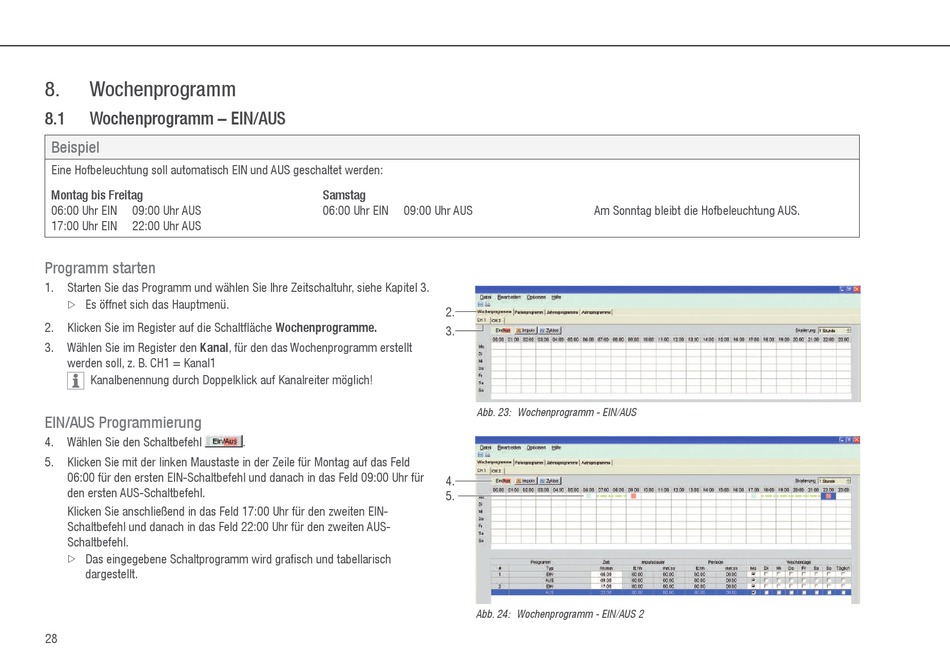Screen dimensions: 950x670
Task: Toggle the Sa checkbox in the 06:00 EIN row
Action: tap(817, 574)
